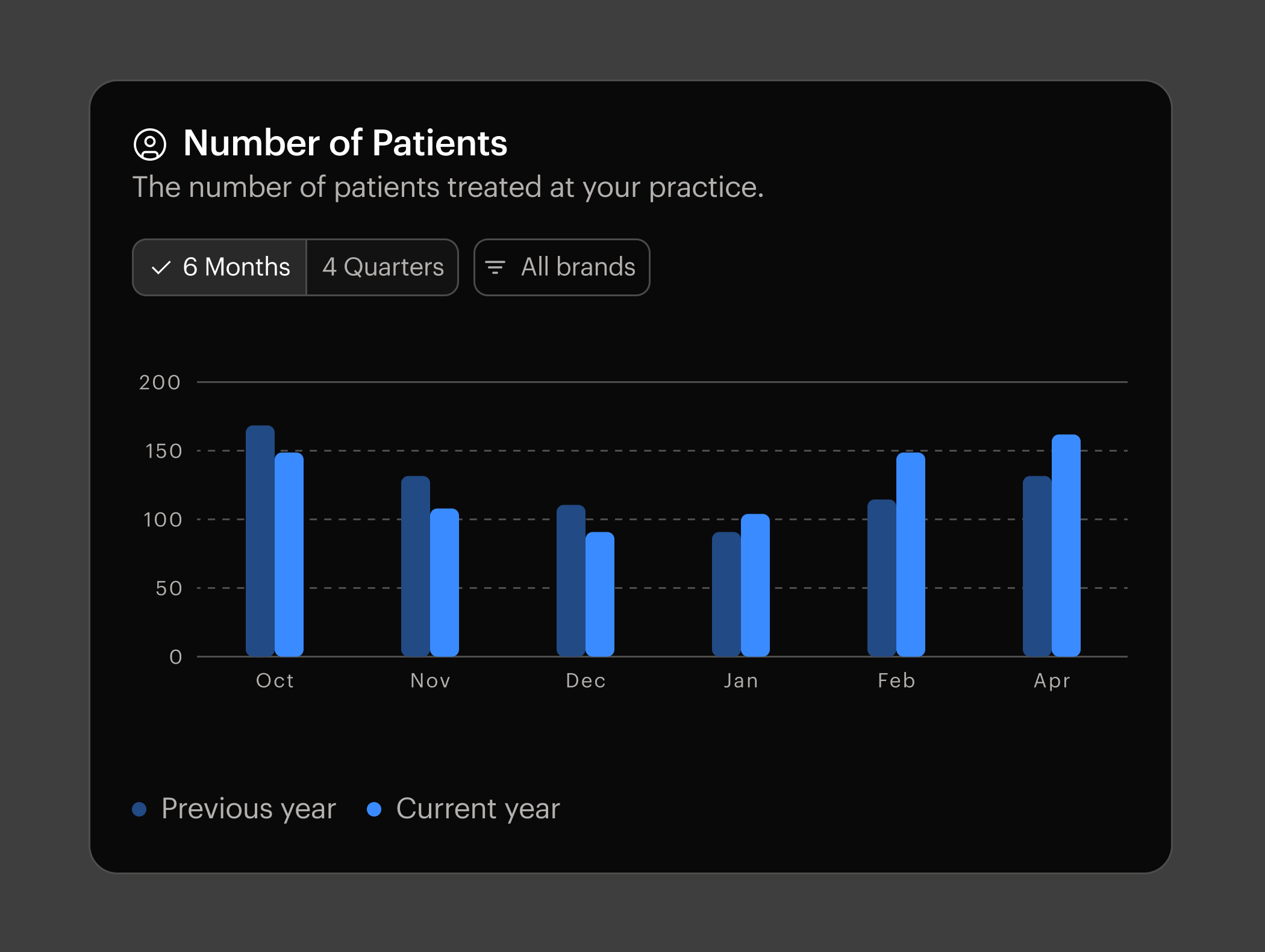
Task: Select the Dec current year bar
Action: 600,594
